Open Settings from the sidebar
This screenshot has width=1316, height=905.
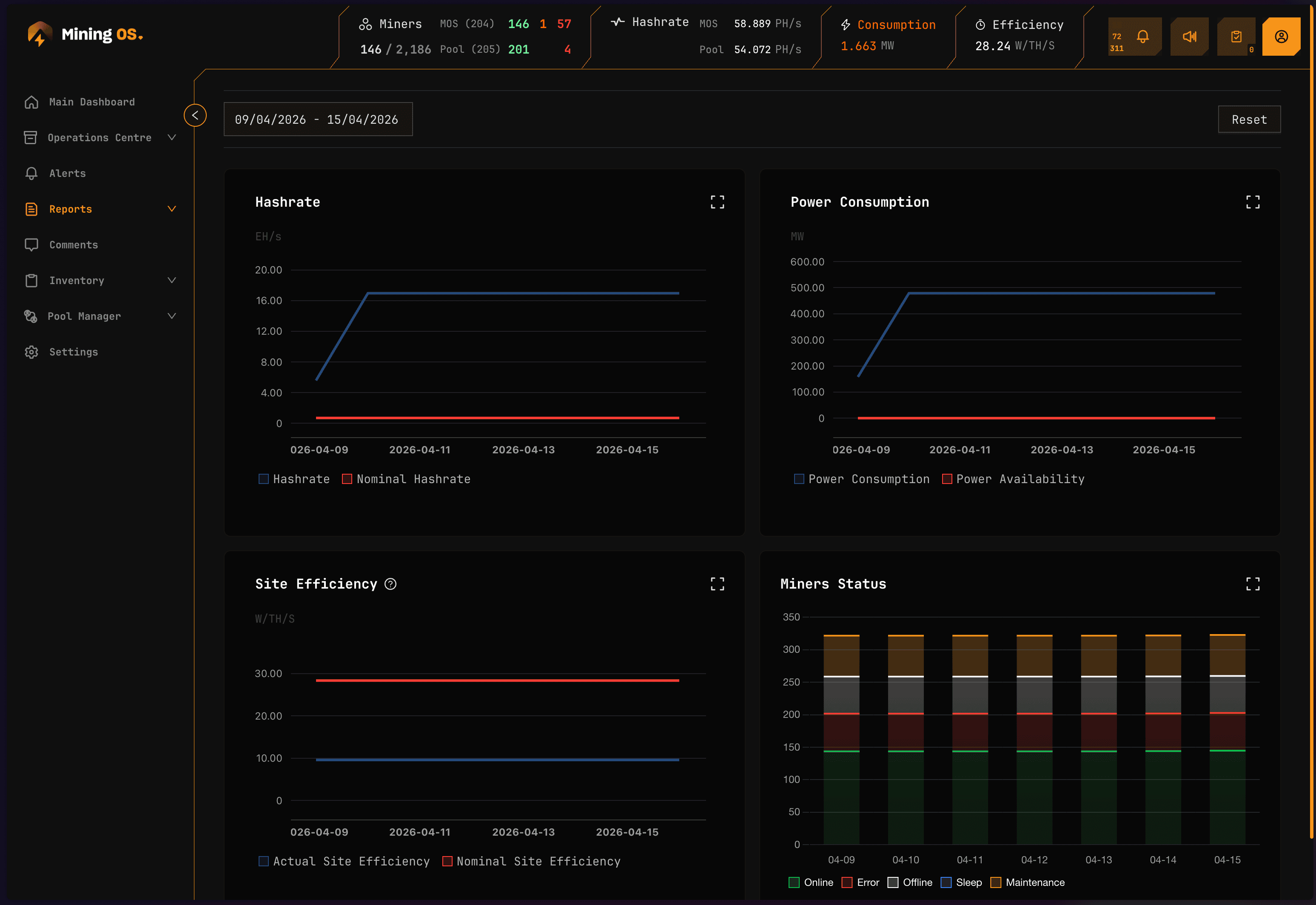click(74, 352)
